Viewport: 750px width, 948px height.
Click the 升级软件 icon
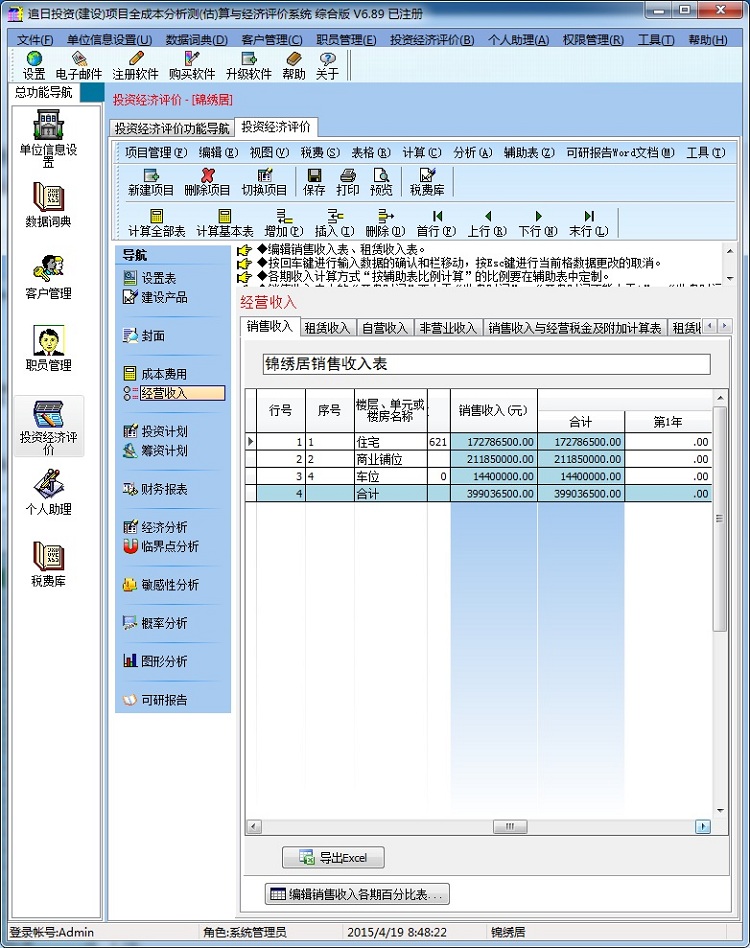pyautogui.click(x=248, y=65)
